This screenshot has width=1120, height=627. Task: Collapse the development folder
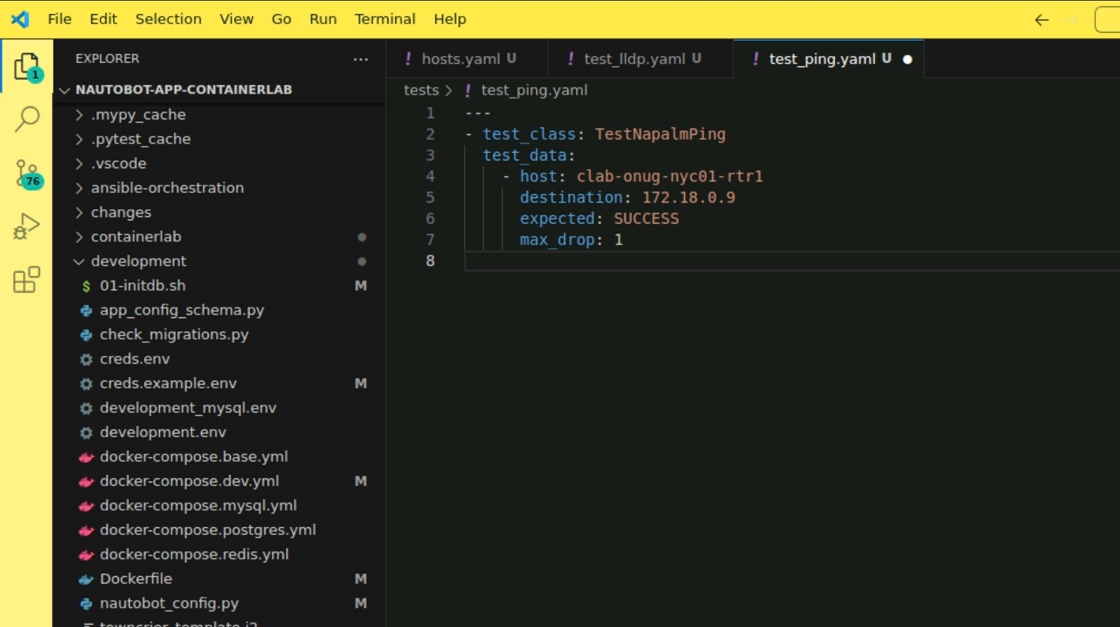pos(138,261)
